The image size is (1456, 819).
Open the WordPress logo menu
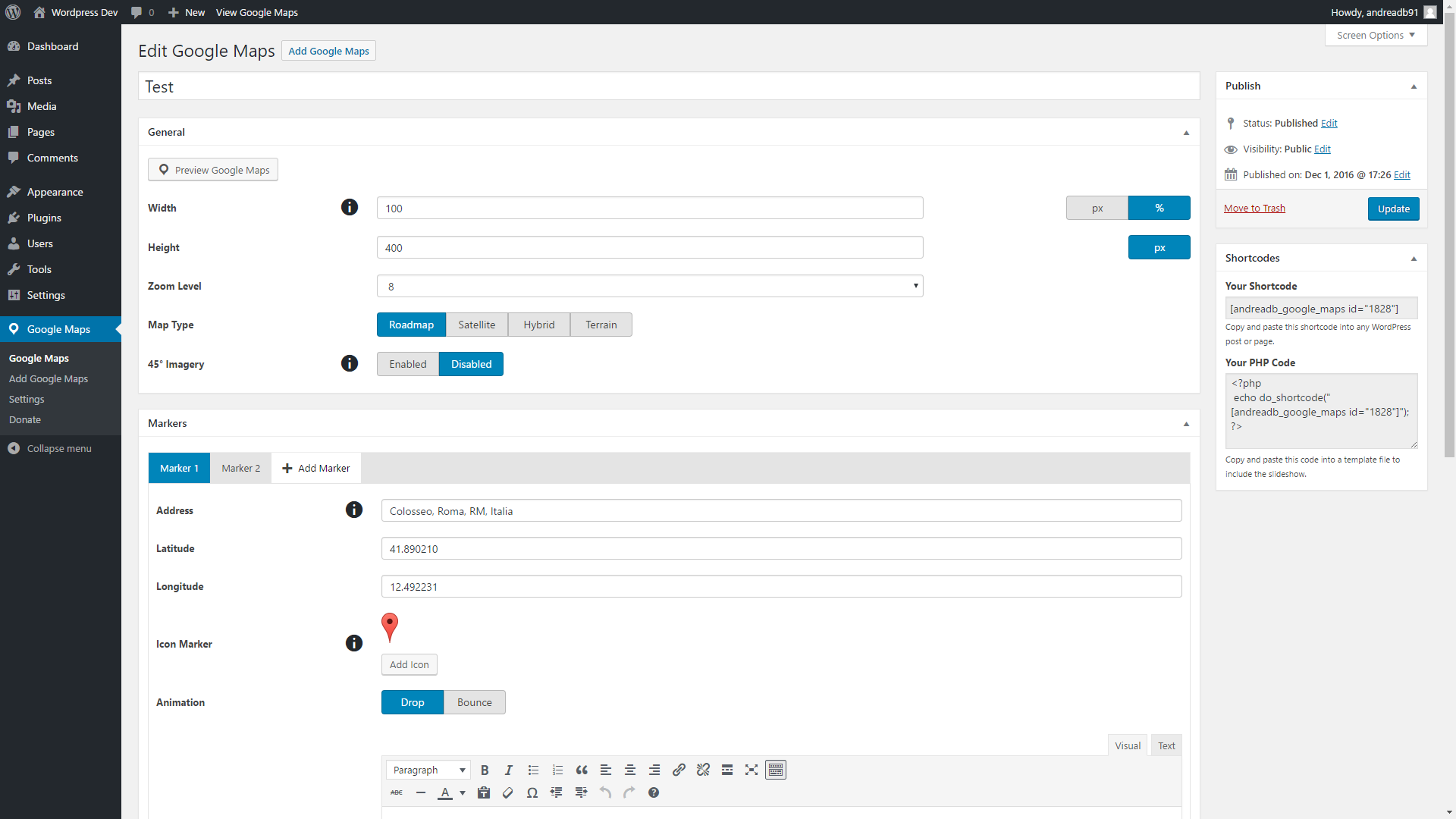click(x=14, y=12)
